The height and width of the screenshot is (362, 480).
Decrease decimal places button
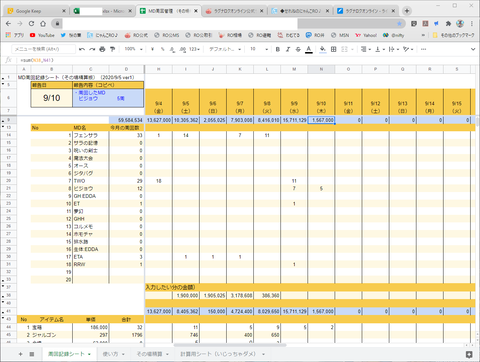[x=172, y=49]
